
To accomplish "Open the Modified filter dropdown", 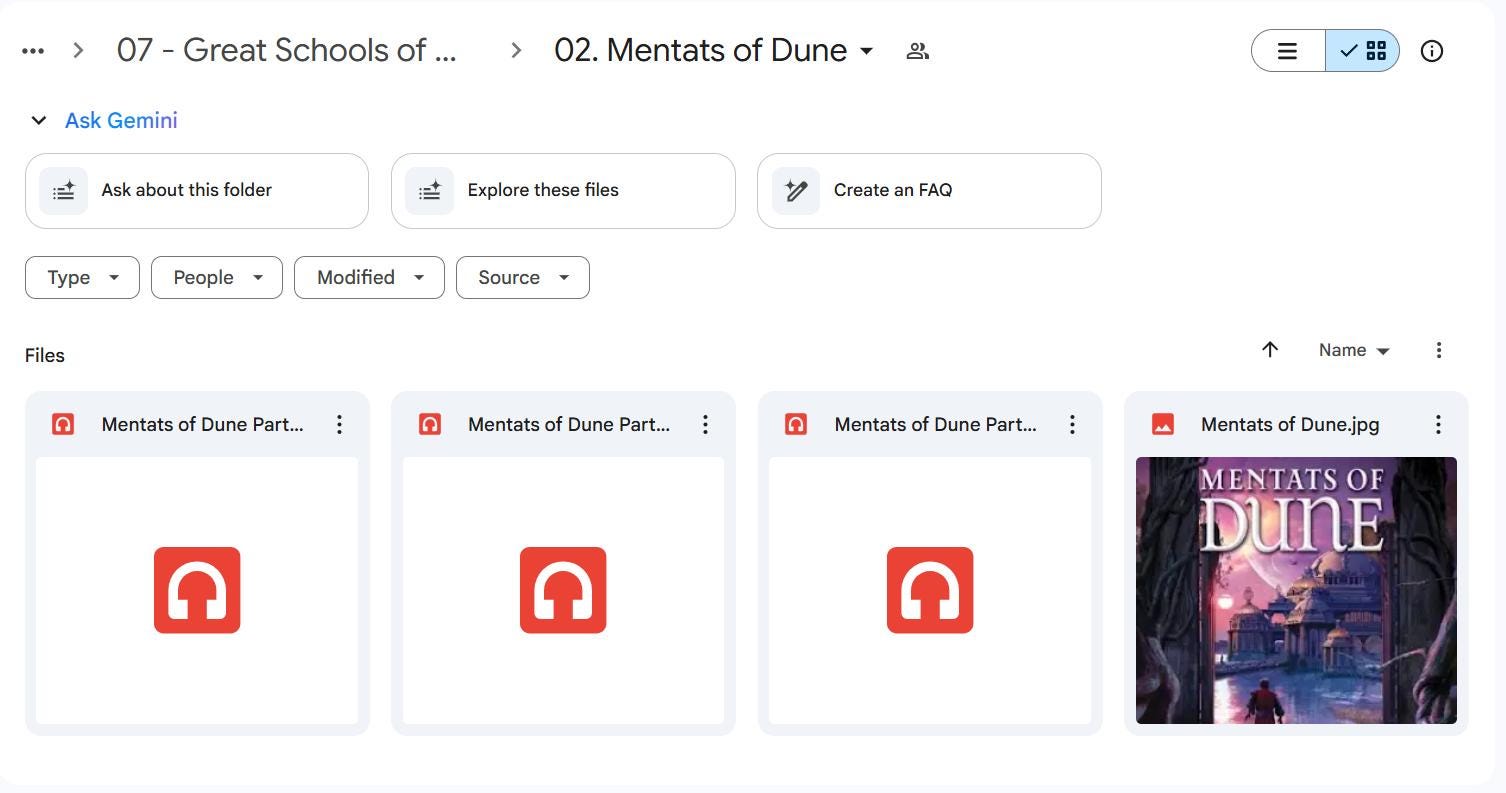I will point(369,278).
